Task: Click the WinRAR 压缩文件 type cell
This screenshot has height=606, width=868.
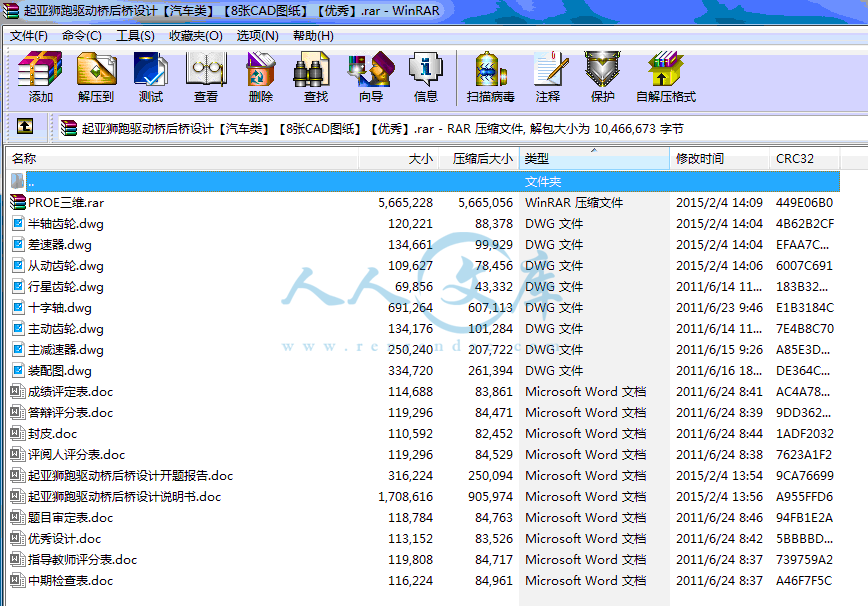Action: (574, 203)
